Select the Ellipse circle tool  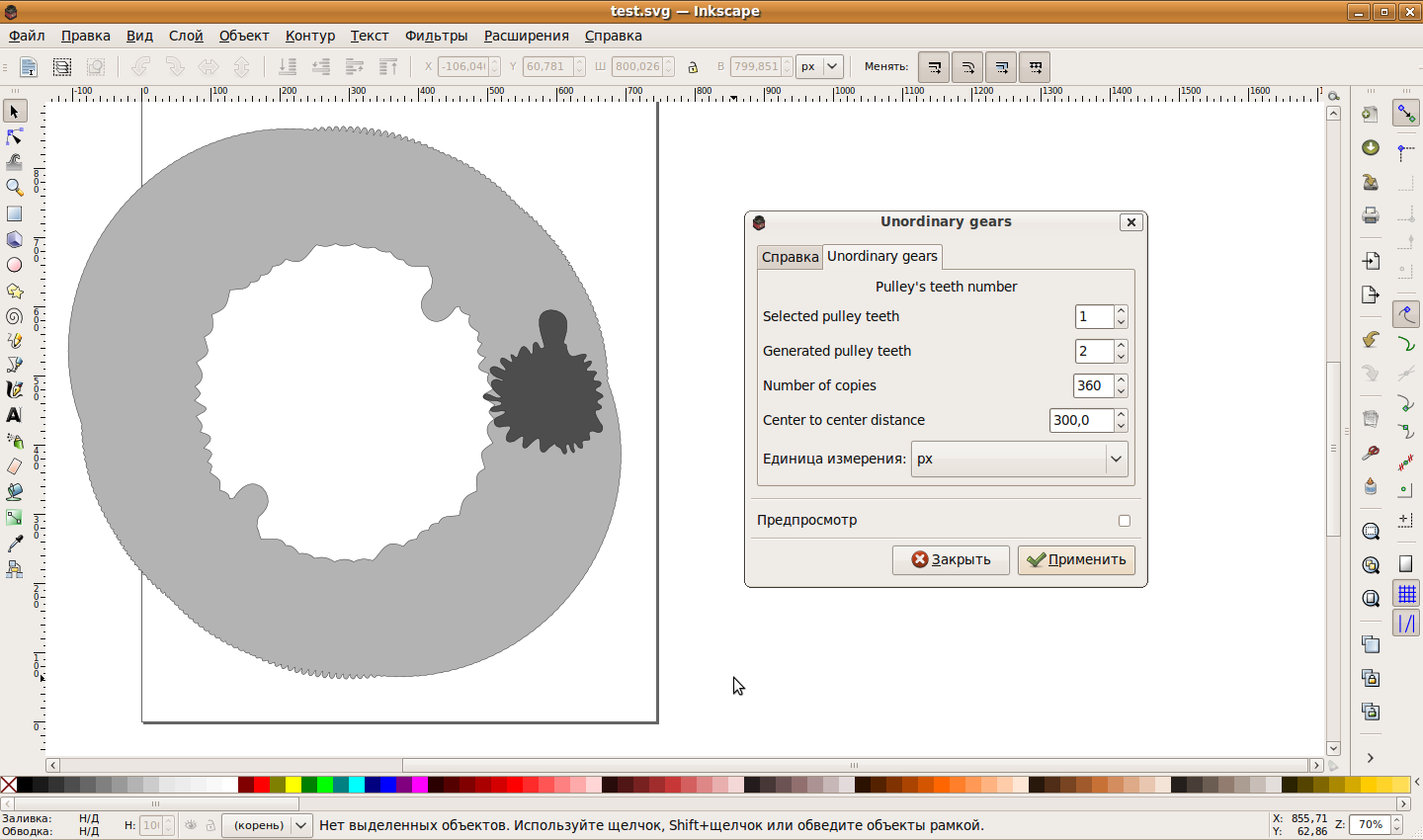point(14,265)
